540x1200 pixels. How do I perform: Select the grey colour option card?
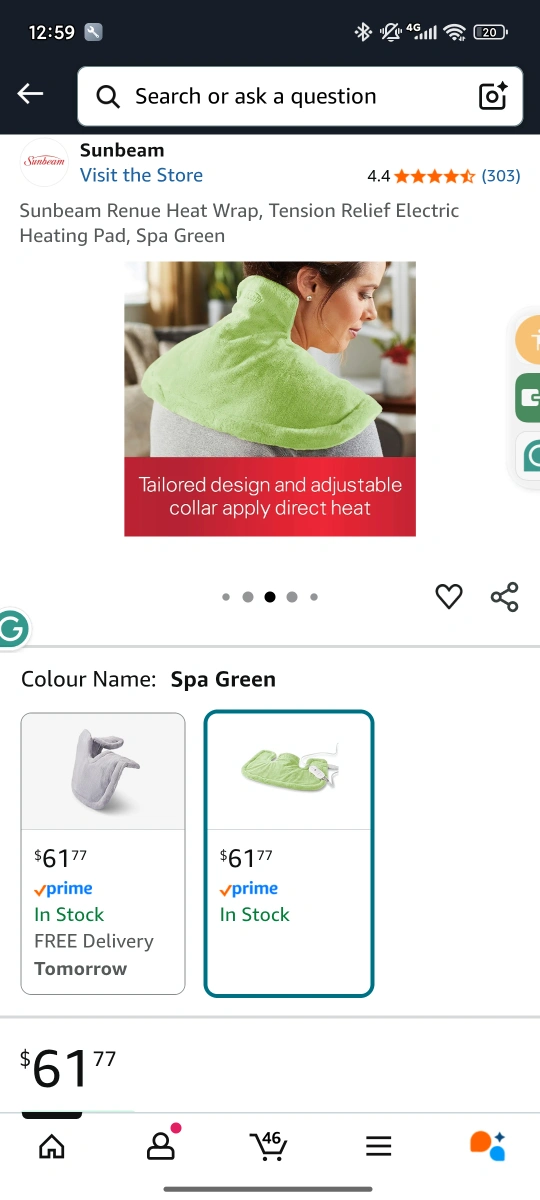[103, 853]
